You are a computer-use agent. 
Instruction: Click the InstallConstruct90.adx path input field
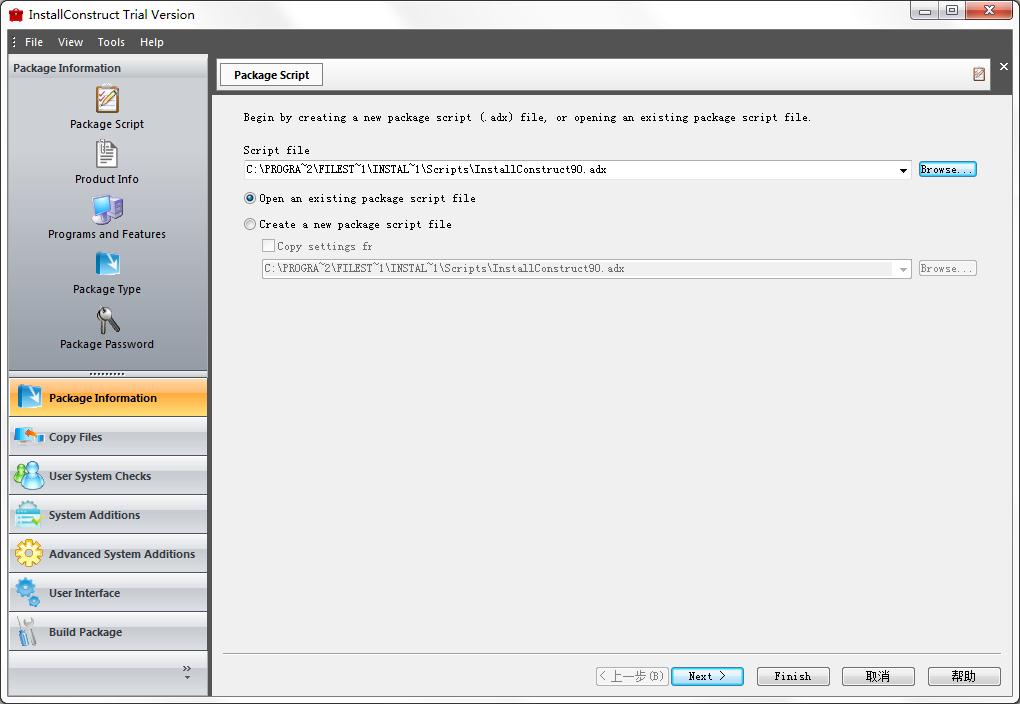click(570, 169)
